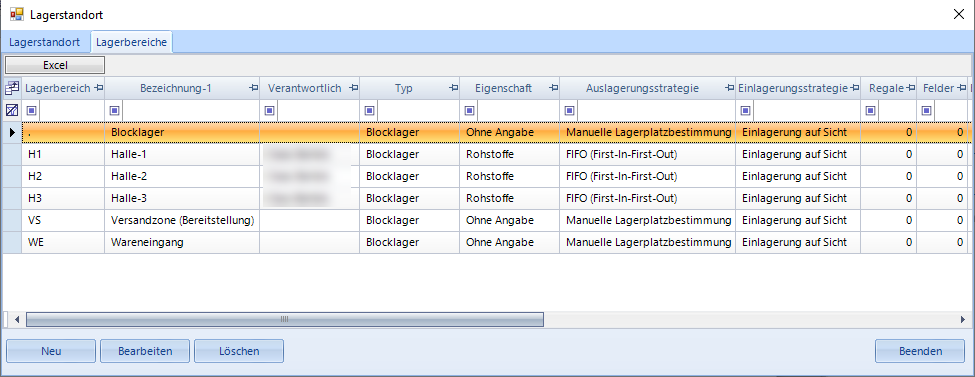
Task: Open filter operator for Auslagerungsstrategie column
Action: [x=570, y=111]
